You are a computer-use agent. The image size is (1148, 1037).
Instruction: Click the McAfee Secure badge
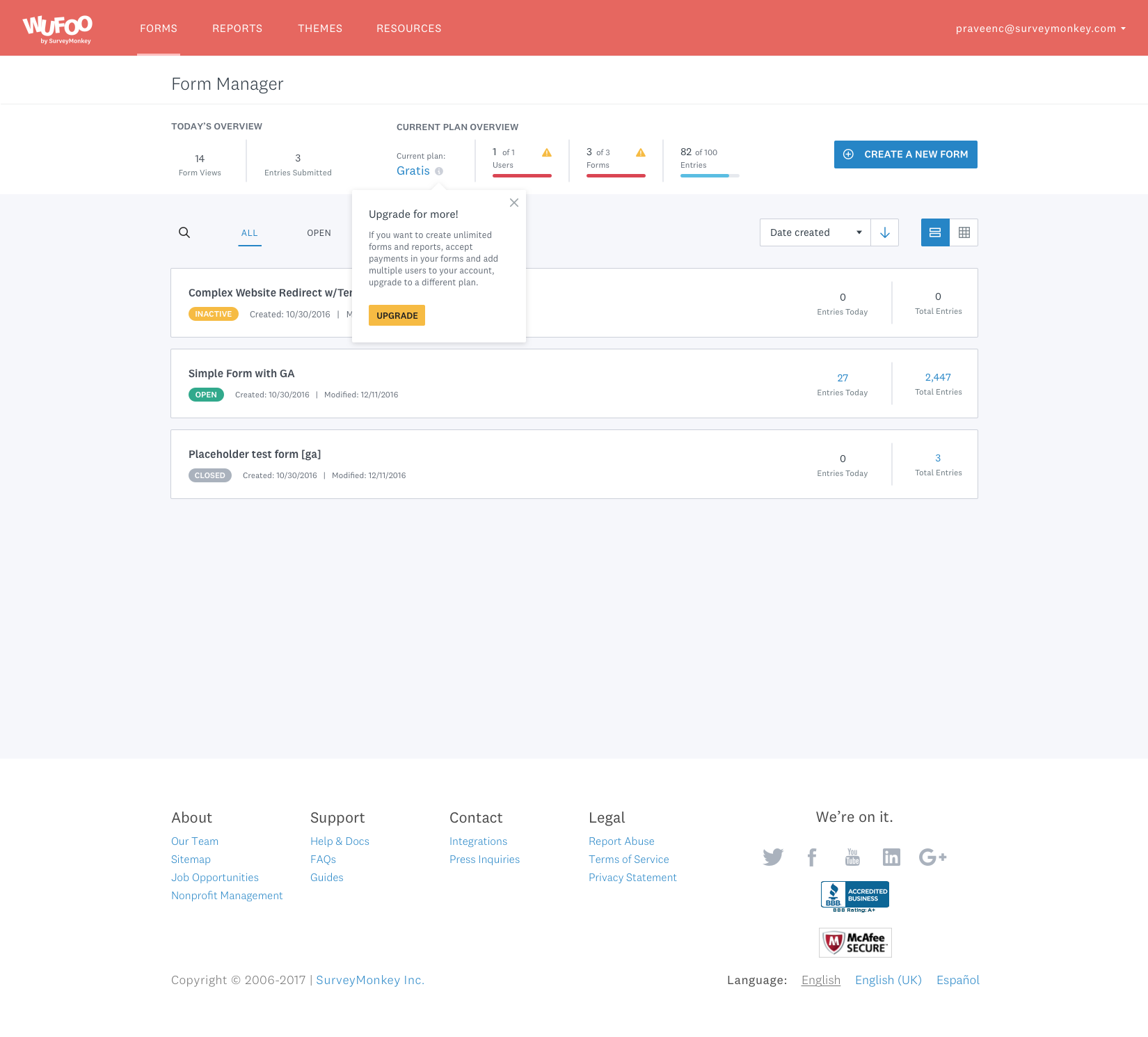point(855,942)
